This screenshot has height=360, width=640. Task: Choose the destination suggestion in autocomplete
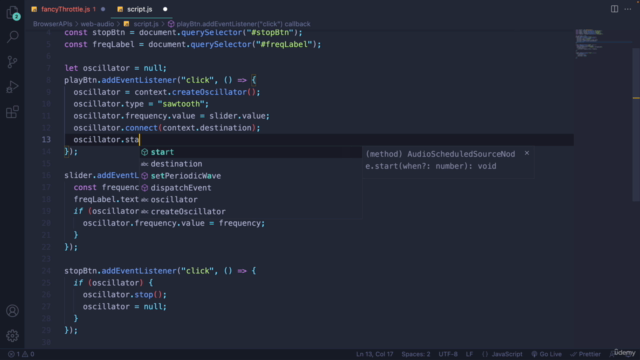(251, 164)
